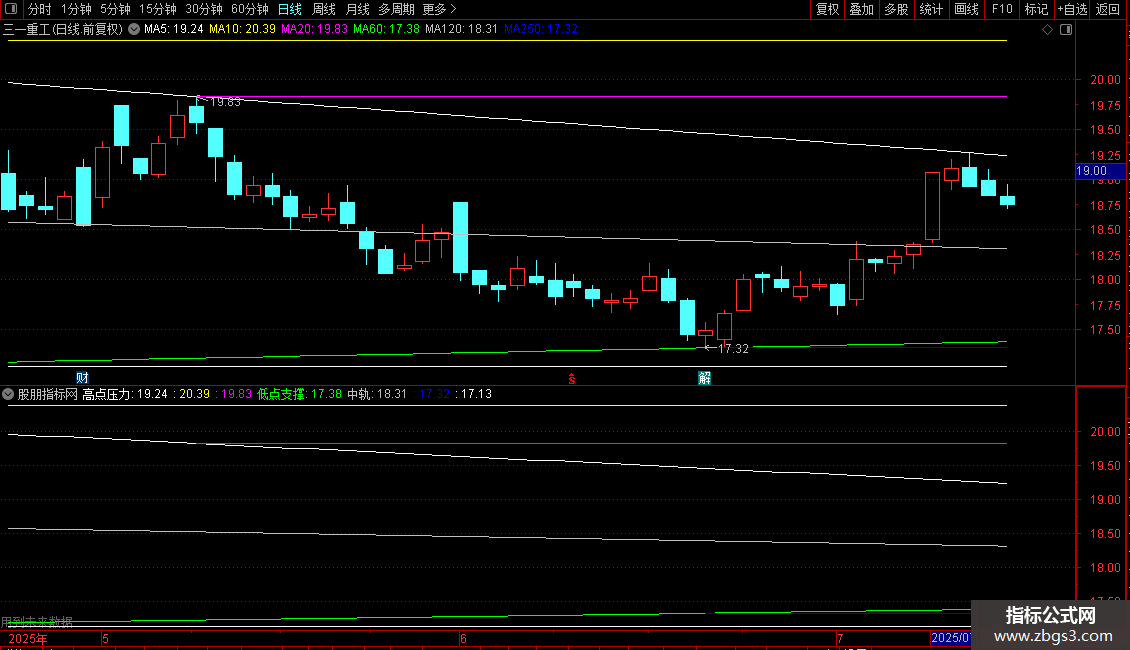The width and height of the screenshot is (1130, 650).
Task: Click the 17.50 label on main price axis
Action: click(x=1105, y=330)
